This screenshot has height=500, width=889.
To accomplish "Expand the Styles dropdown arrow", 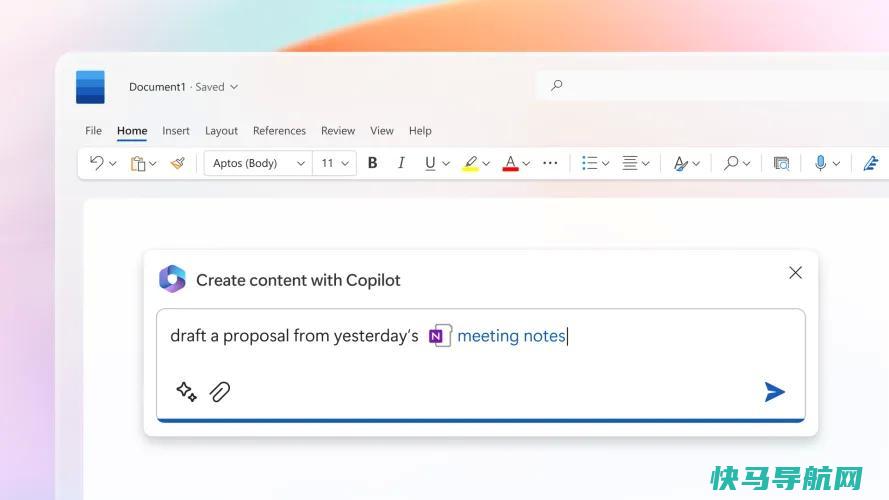I will (696, 164).
